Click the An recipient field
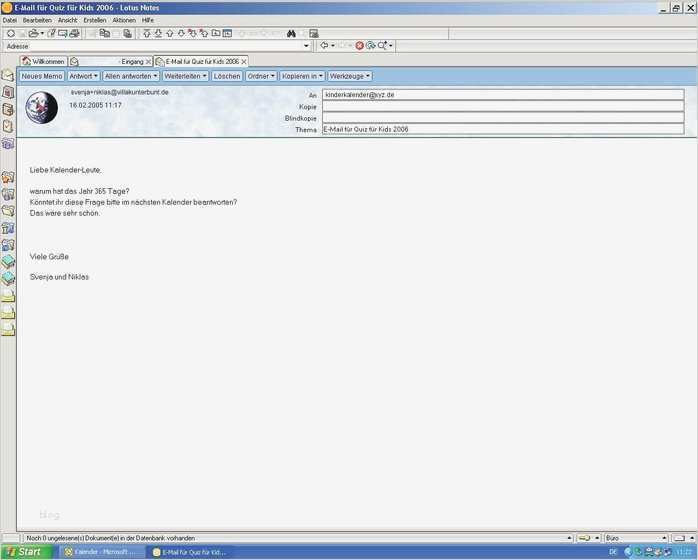The image size is (698, 560). (503, 95)
